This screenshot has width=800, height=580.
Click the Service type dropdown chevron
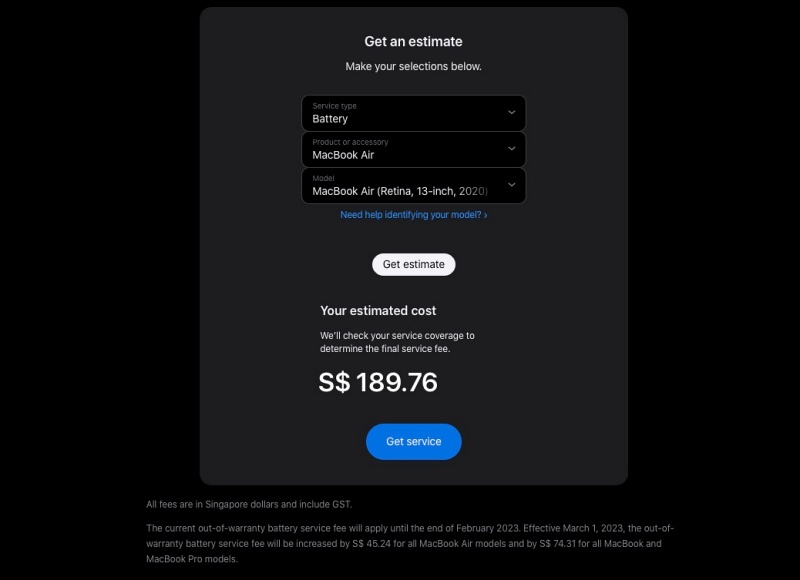pos(511,112)
